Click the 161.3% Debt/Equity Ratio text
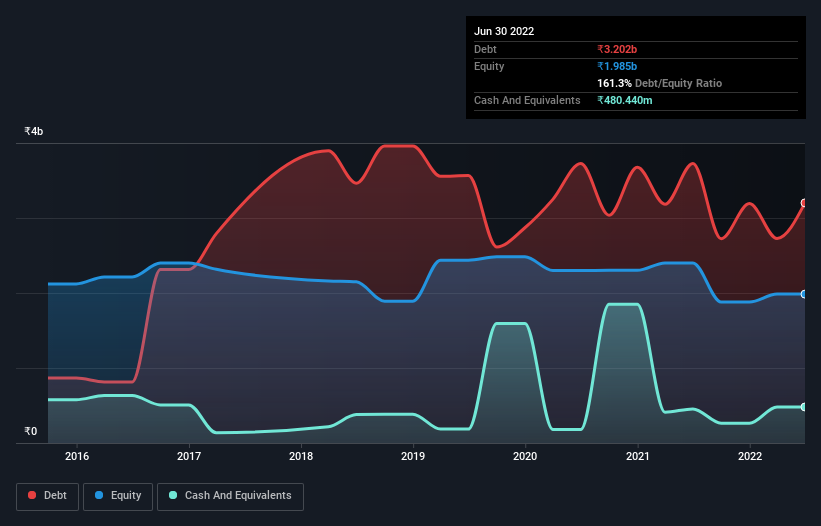821x526 pixels. click(659, 83)
